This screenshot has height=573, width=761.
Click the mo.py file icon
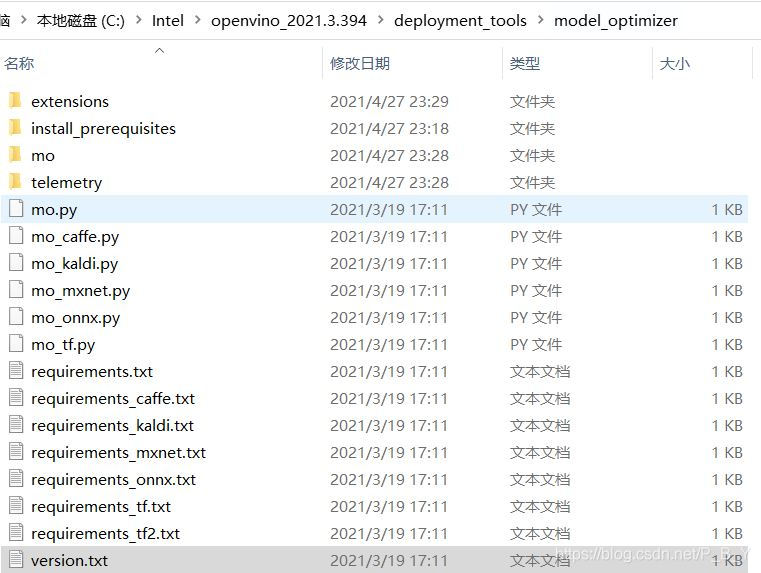[16, 209]
